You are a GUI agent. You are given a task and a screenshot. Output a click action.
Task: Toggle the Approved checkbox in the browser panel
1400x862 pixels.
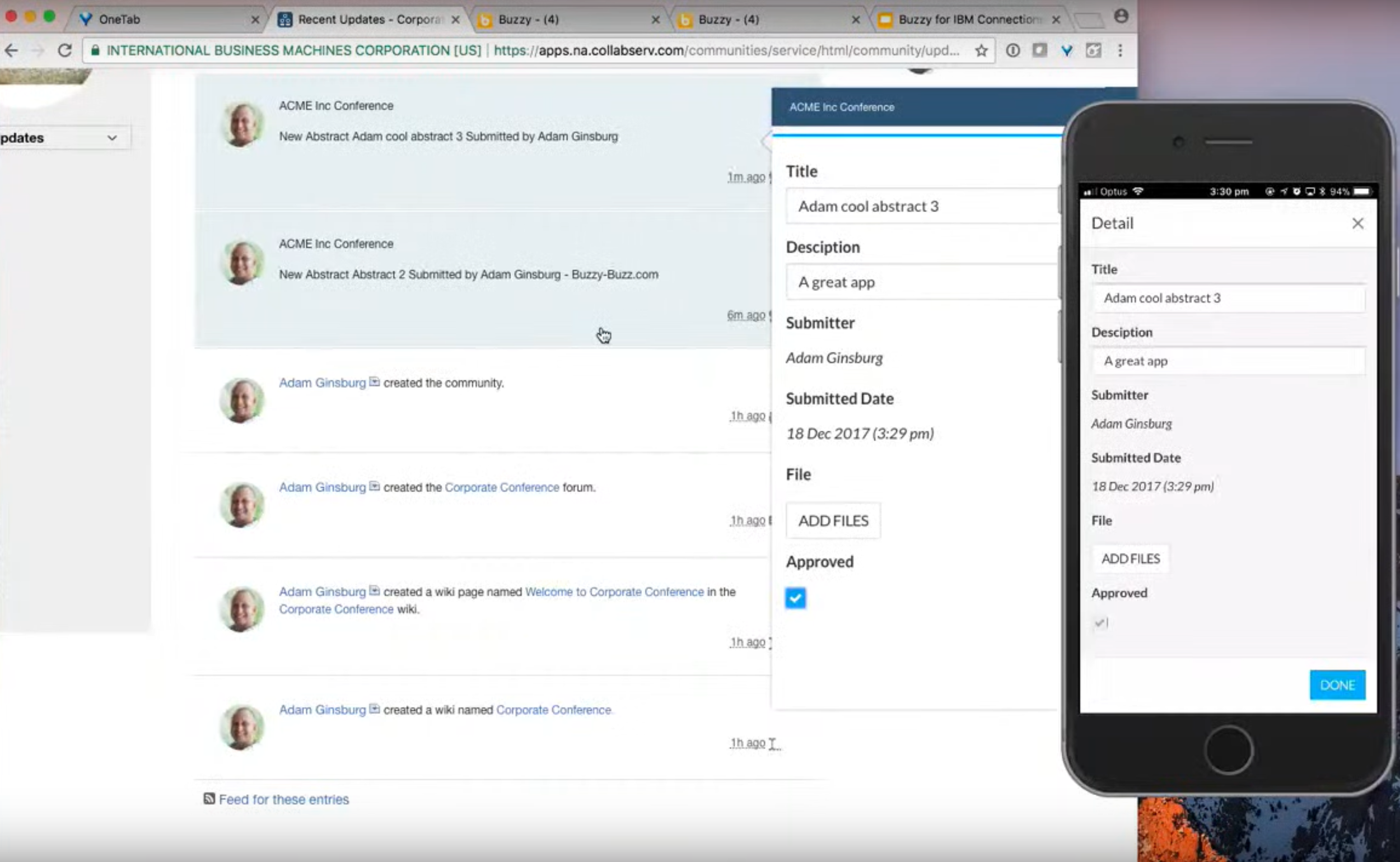pyautogui.click(x=795, y=598)
